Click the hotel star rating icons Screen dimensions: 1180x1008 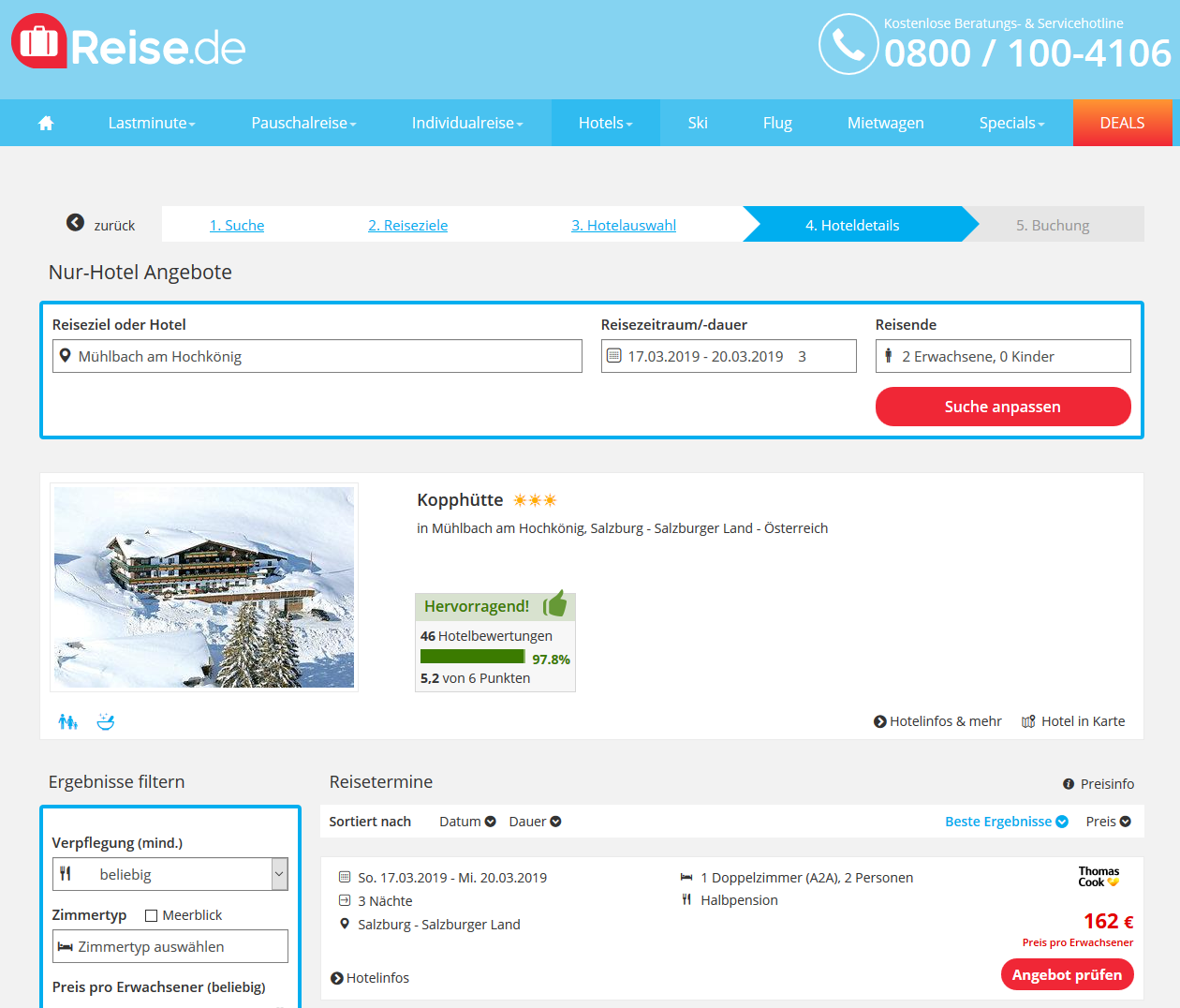pyautogui.click(x=535, y=500)
